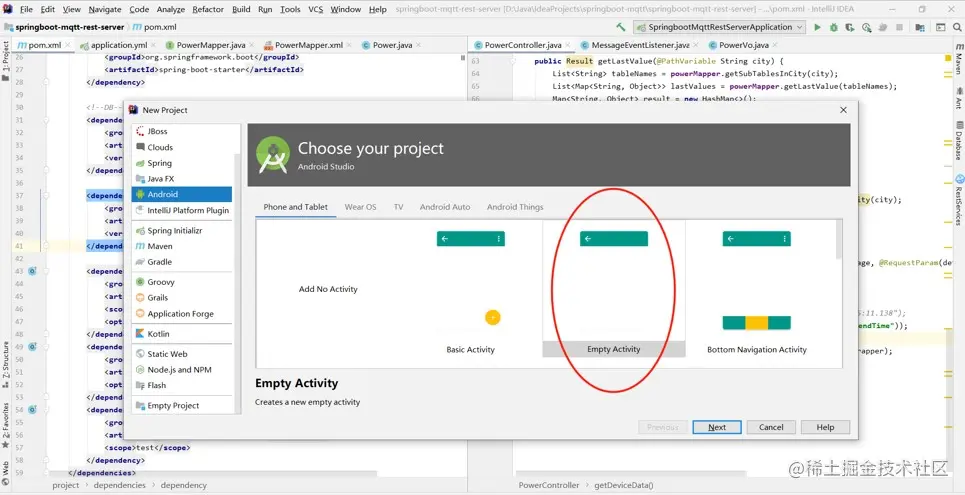Select Application Forge project type
This screenshot has height=495, width=965.
coord(182,313)
